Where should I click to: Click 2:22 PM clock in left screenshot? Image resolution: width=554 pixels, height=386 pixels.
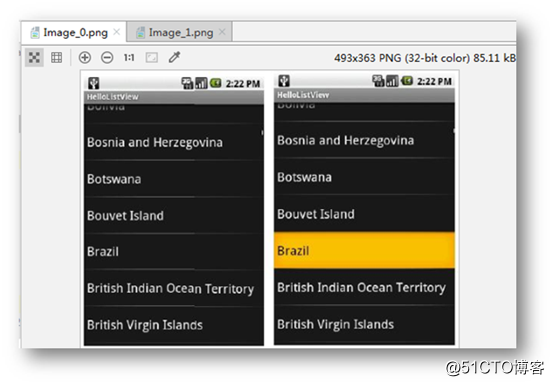click(x=243, y=84)
